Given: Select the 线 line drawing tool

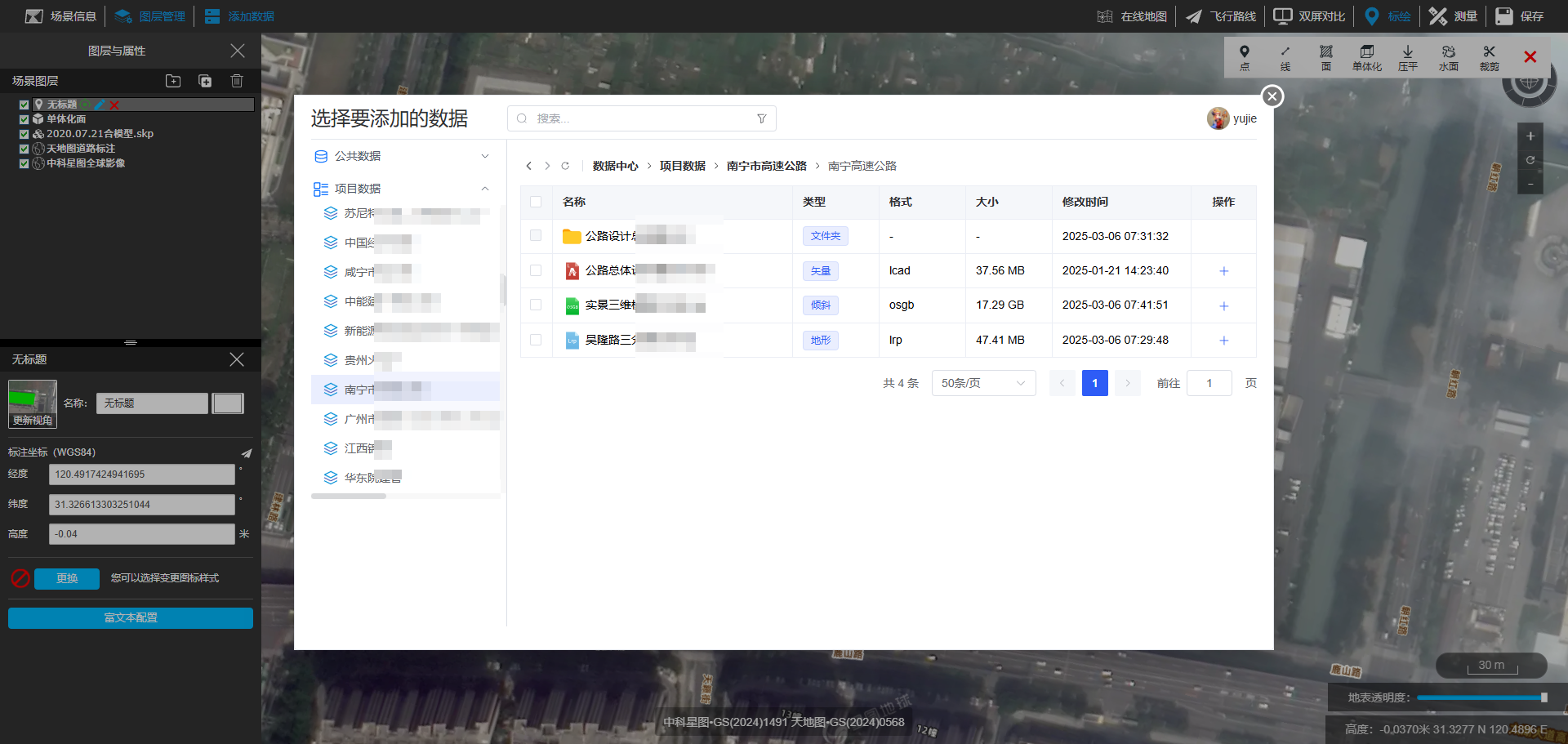Looking at the screenshot, I should tap(1285, 58).
